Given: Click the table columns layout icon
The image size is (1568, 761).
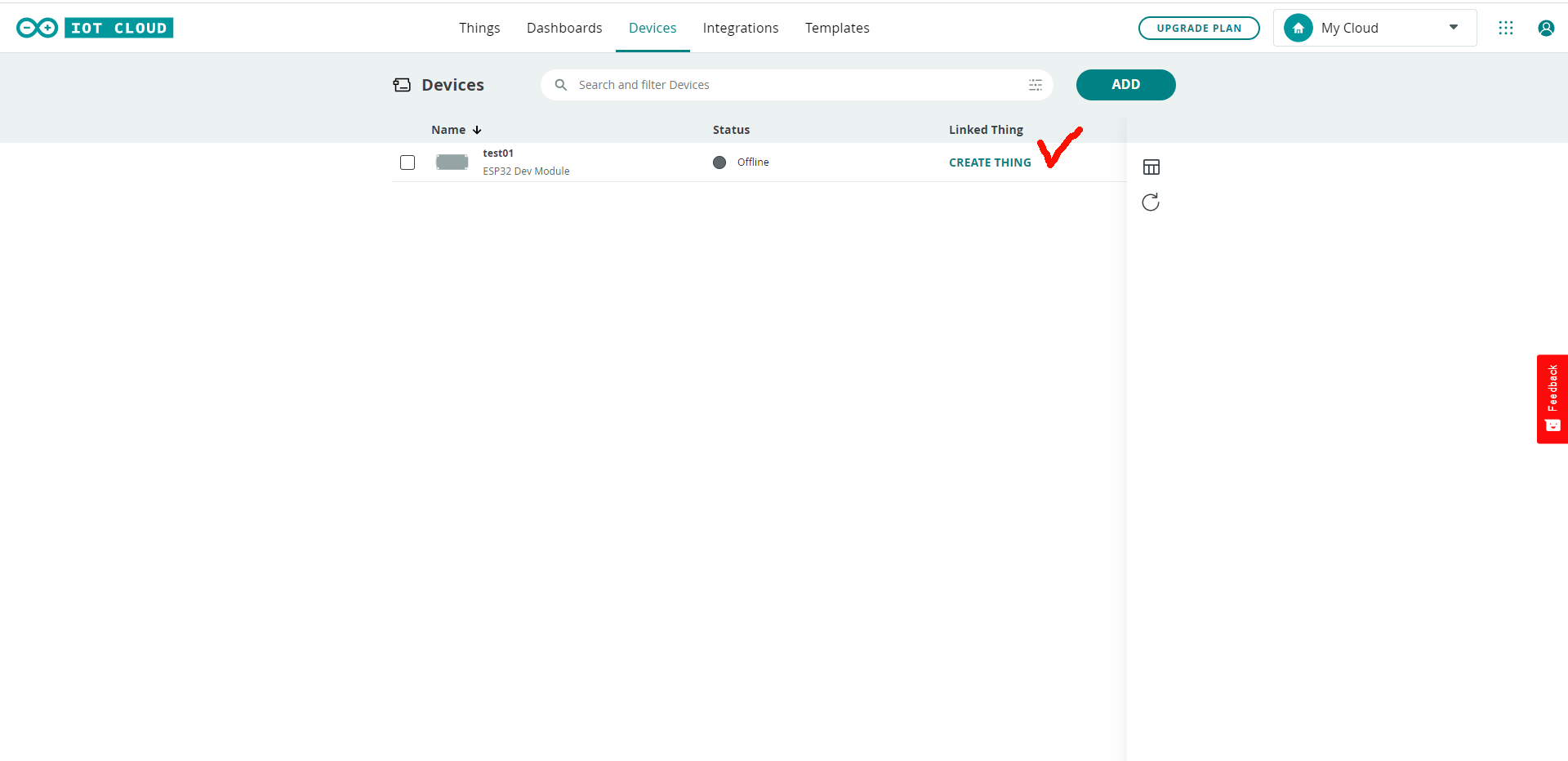Looking at the screenshot, I should click(1151, 167).
